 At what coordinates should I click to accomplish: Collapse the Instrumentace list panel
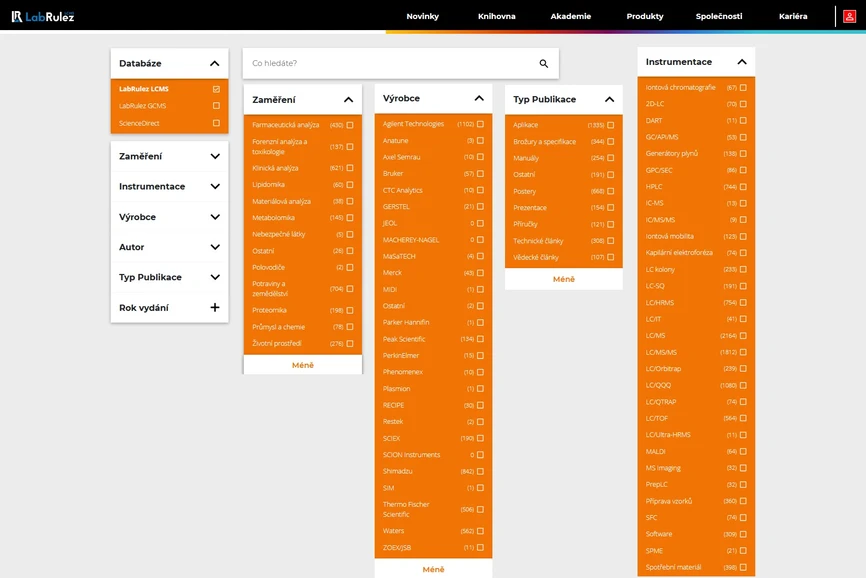coord(742,62)
